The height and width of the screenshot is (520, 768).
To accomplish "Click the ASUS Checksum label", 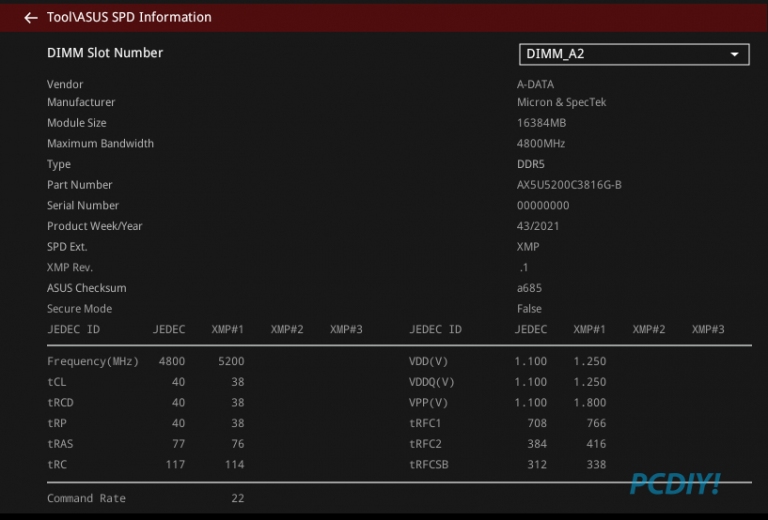I will click(87, 288).
